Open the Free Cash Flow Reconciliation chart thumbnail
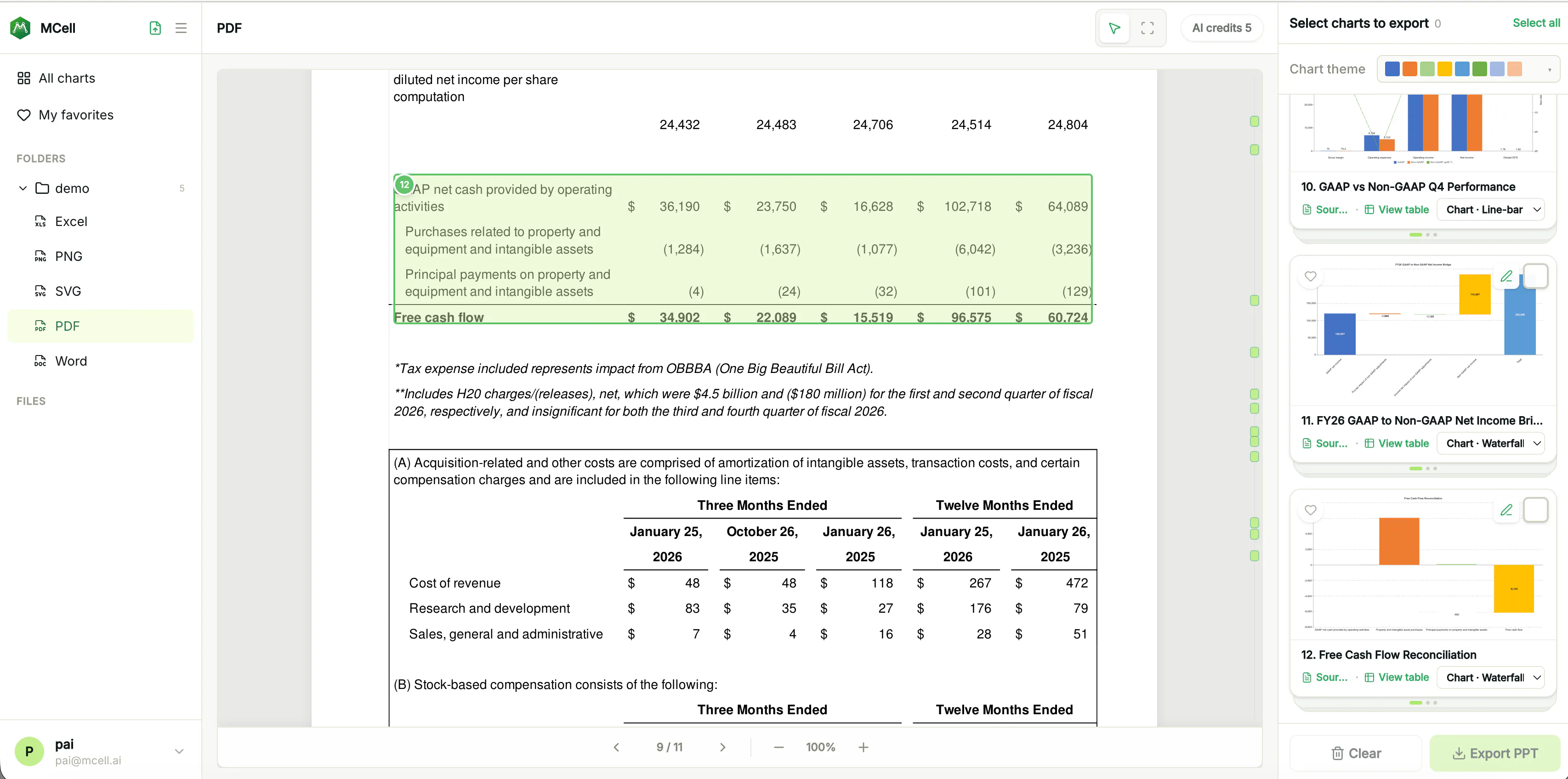 [1423, 565]
